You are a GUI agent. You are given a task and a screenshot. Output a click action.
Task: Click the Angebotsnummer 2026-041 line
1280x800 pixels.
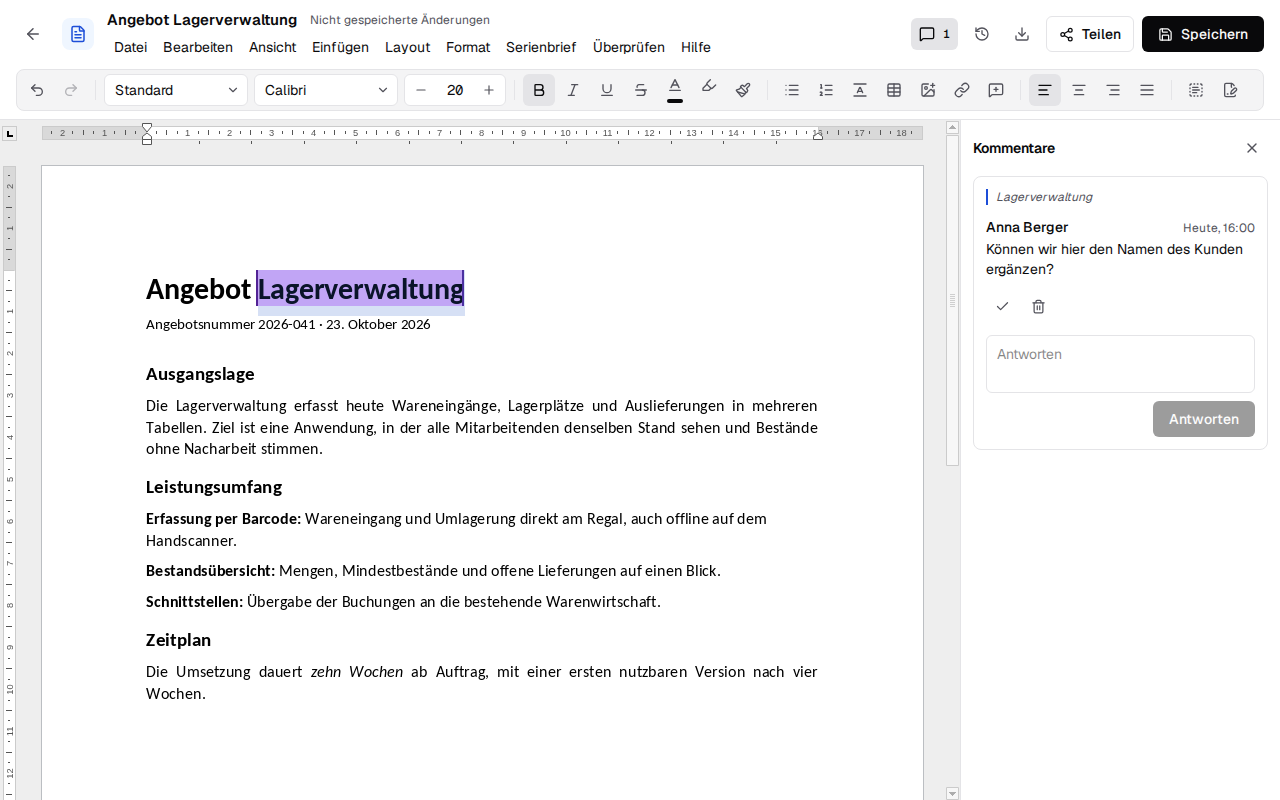click(288, 325)
